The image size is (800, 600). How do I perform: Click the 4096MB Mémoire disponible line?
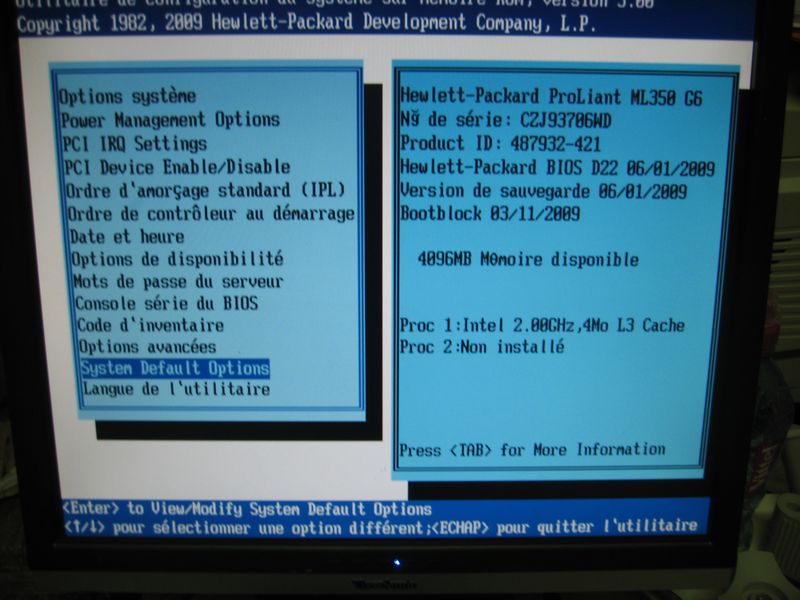point(528,259)
